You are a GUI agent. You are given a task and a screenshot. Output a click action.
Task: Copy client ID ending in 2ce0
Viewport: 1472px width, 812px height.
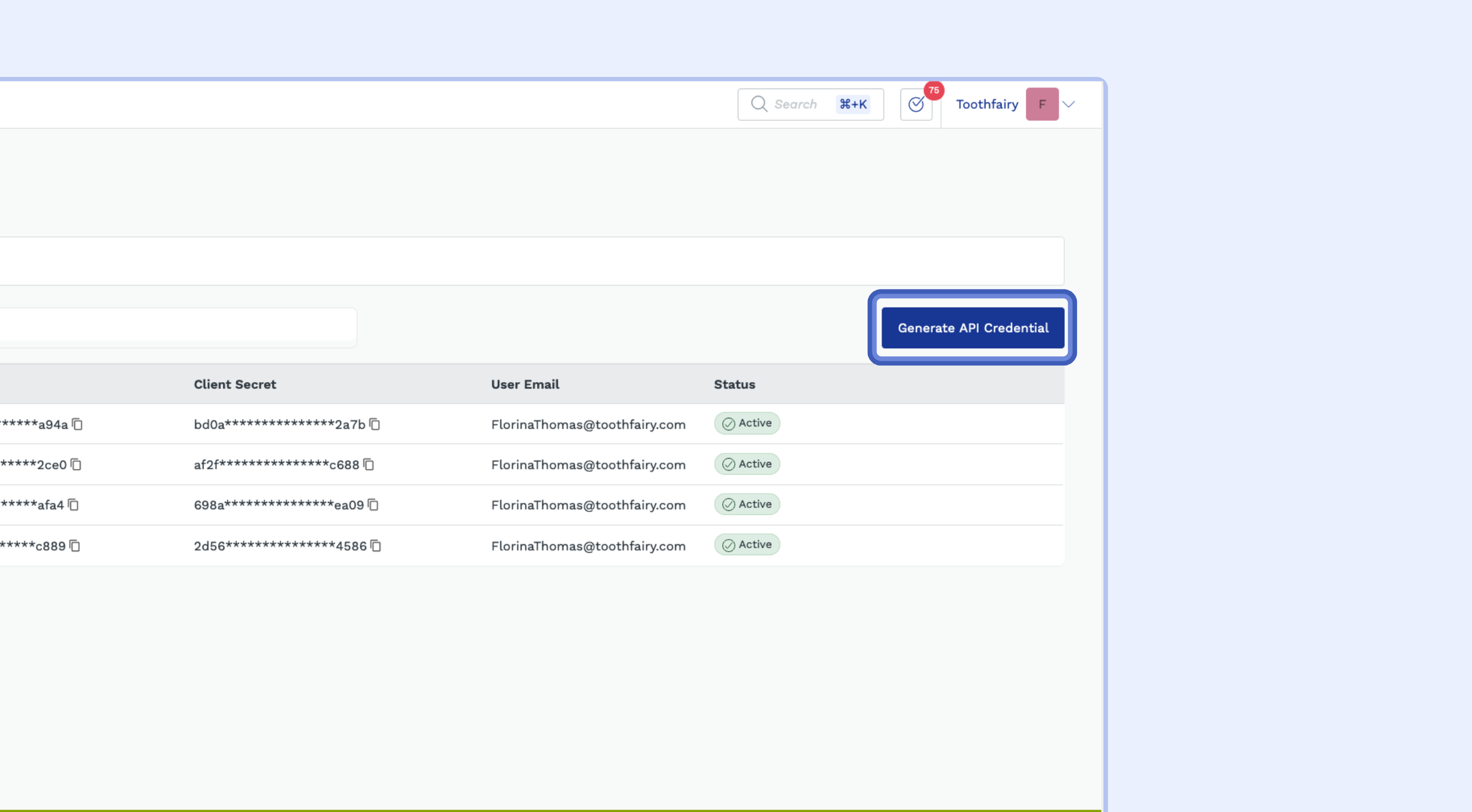pos(76,464)
